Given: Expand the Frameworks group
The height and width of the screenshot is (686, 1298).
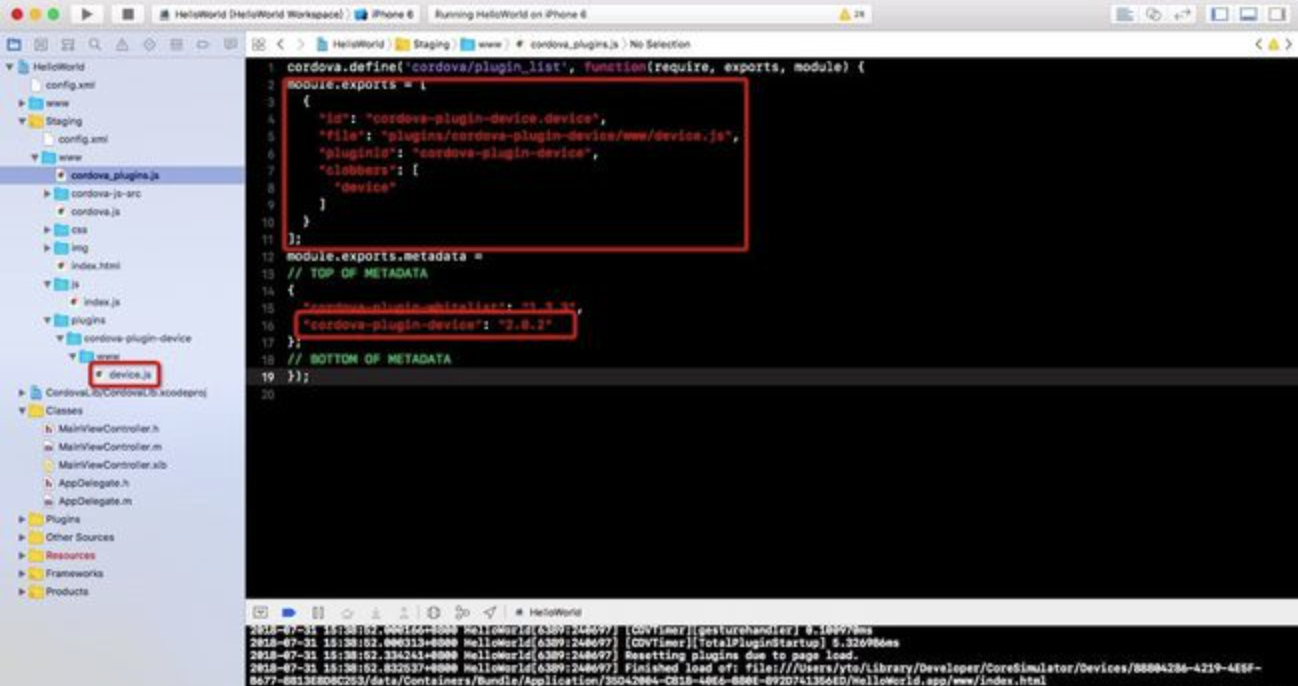Looking at the screenshot, I should pos(22,573).
